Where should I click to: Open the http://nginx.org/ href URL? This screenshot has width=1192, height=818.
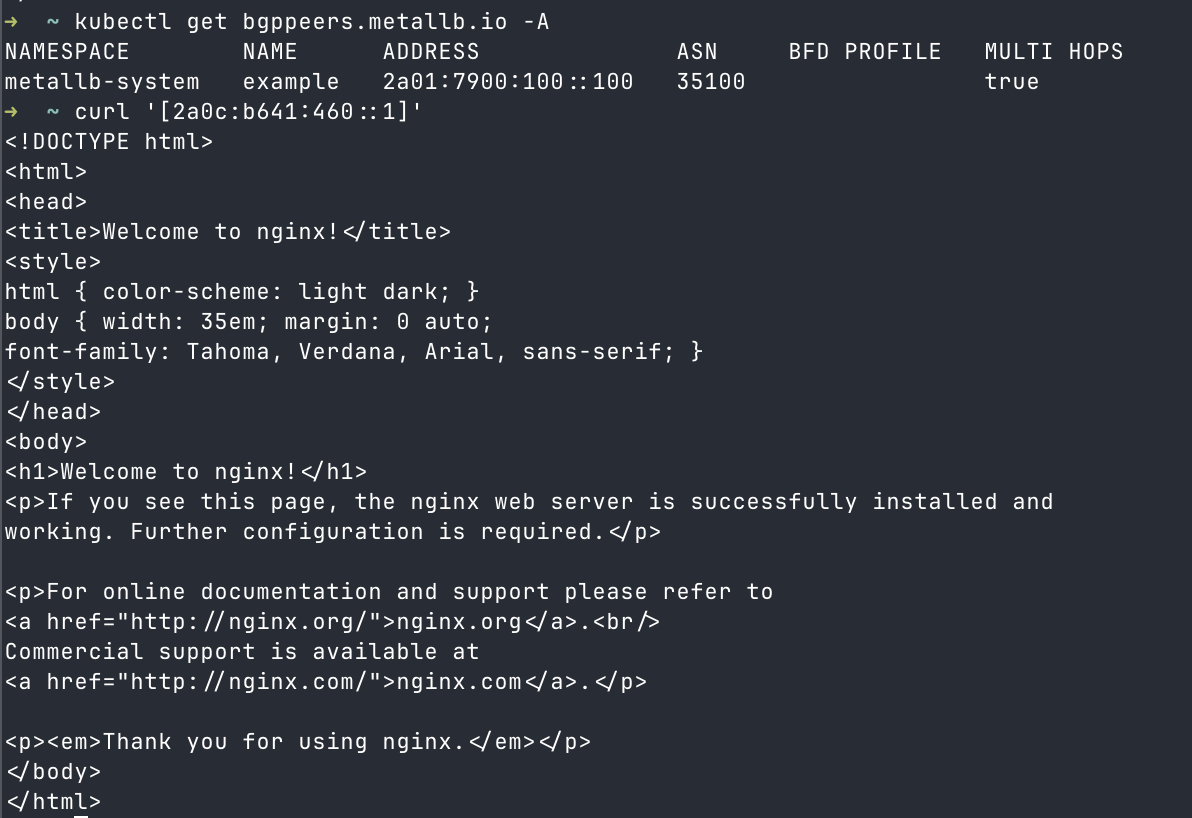pos(250,622)
